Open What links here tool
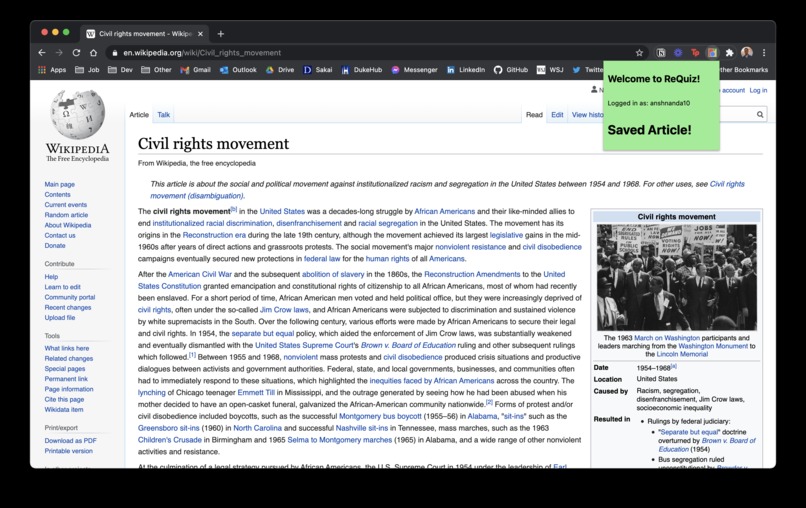 [x=67, y=348]
